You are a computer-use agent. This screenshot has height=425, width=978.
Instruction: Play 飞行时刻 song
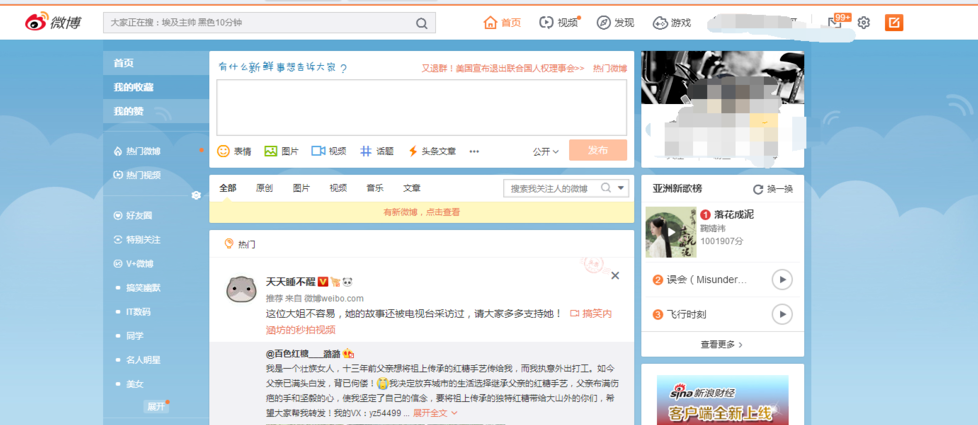[782, 315]
